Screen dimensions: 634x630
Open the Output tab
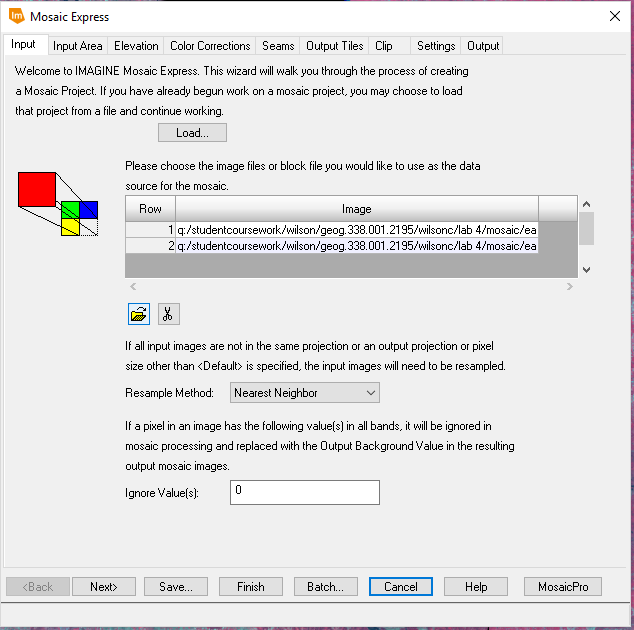click(x=483, y=46)
